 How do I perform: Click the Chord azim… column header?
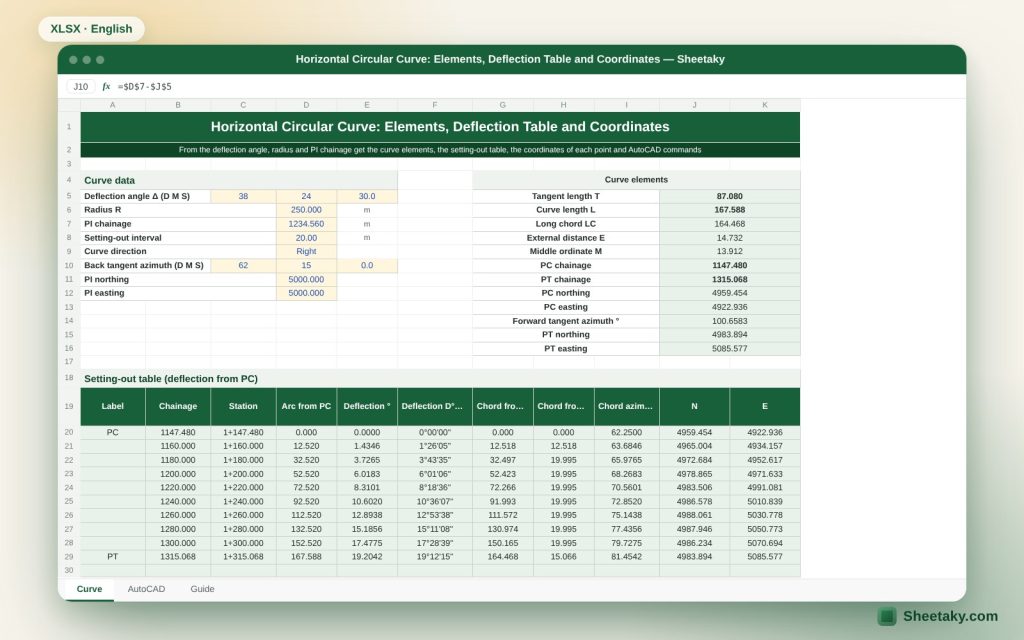[626, 406]
